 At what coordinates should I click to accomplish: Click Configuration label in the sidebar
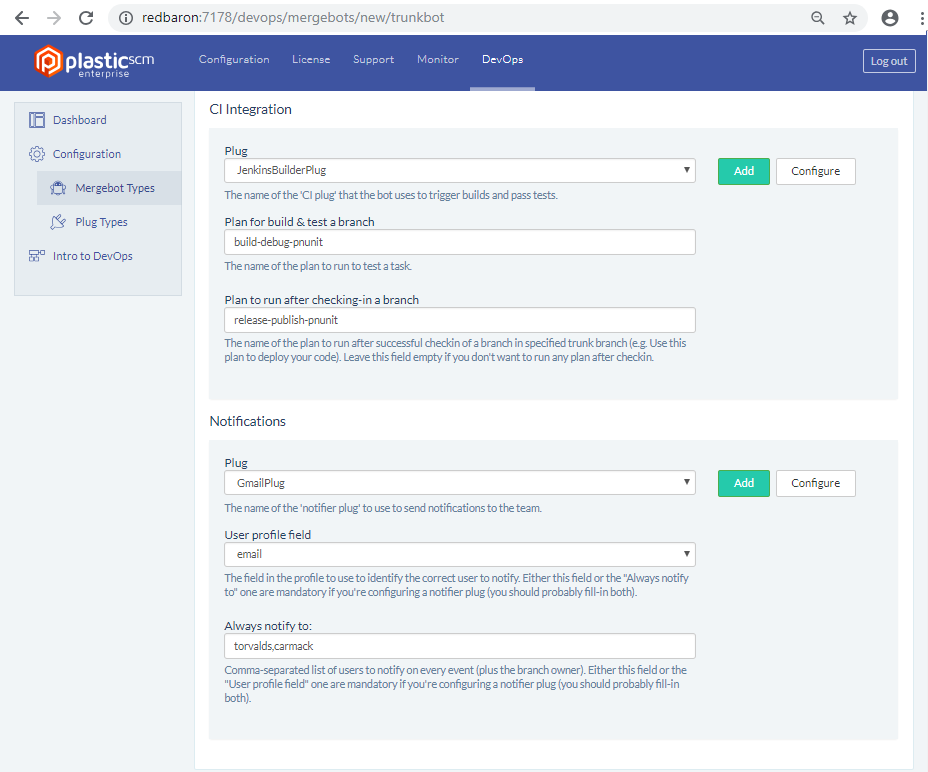click(87, 154)
